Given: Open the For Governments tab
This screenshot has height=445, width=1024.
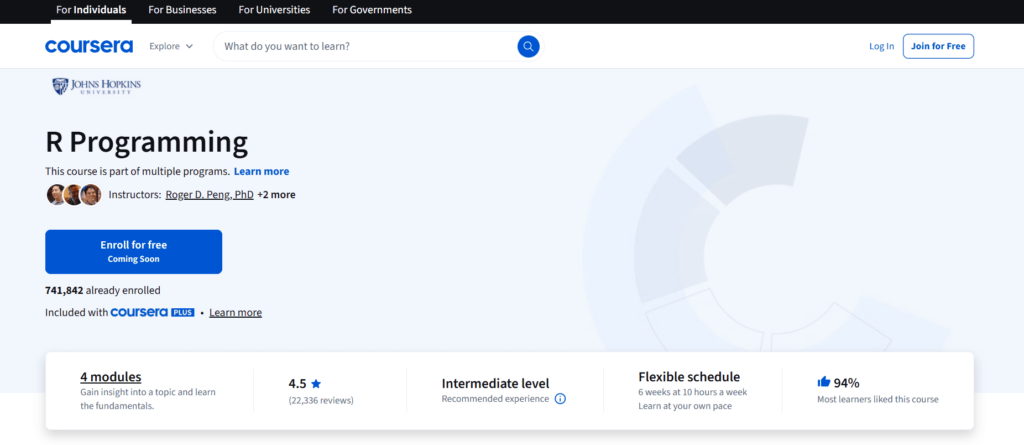Looking at the screenshot, I should click(372, 10).
